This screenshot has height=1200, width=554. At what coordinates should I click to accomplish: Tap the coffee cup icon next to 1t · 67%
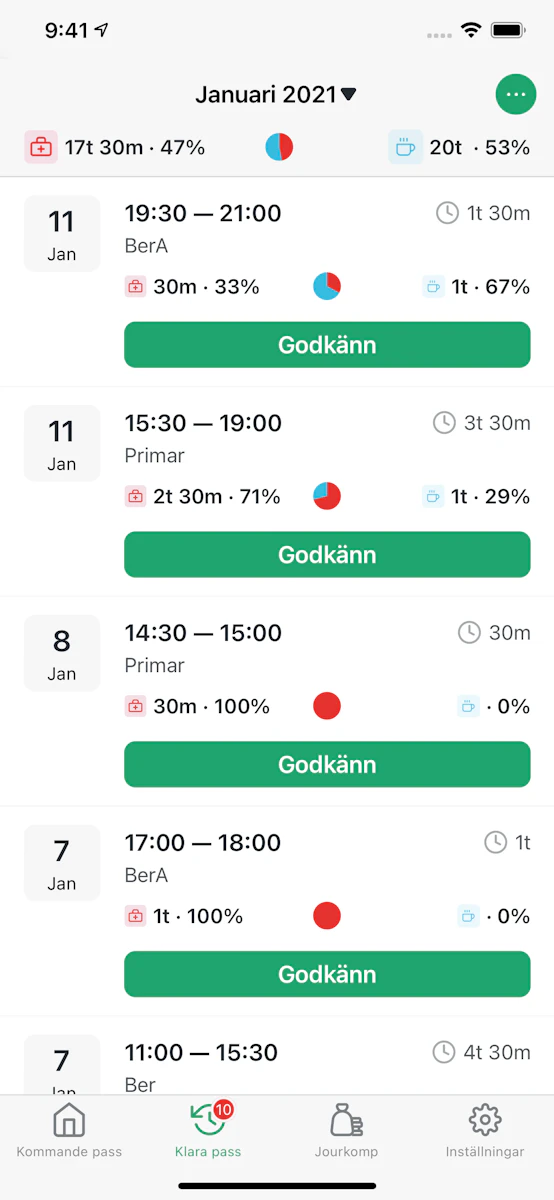pyautogui.click(x=433, y=287)
